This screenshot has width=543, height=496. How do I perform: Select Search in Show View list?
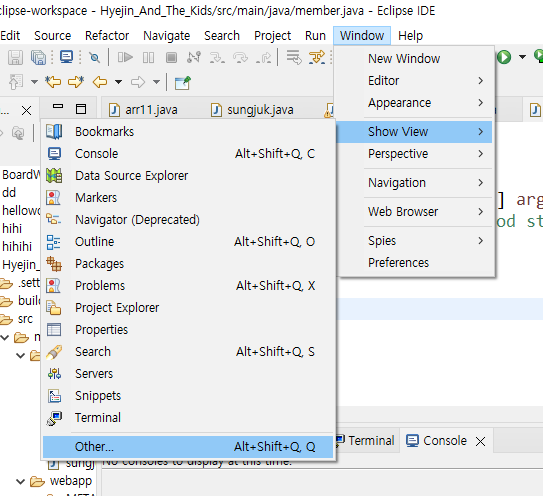point(188,352)
